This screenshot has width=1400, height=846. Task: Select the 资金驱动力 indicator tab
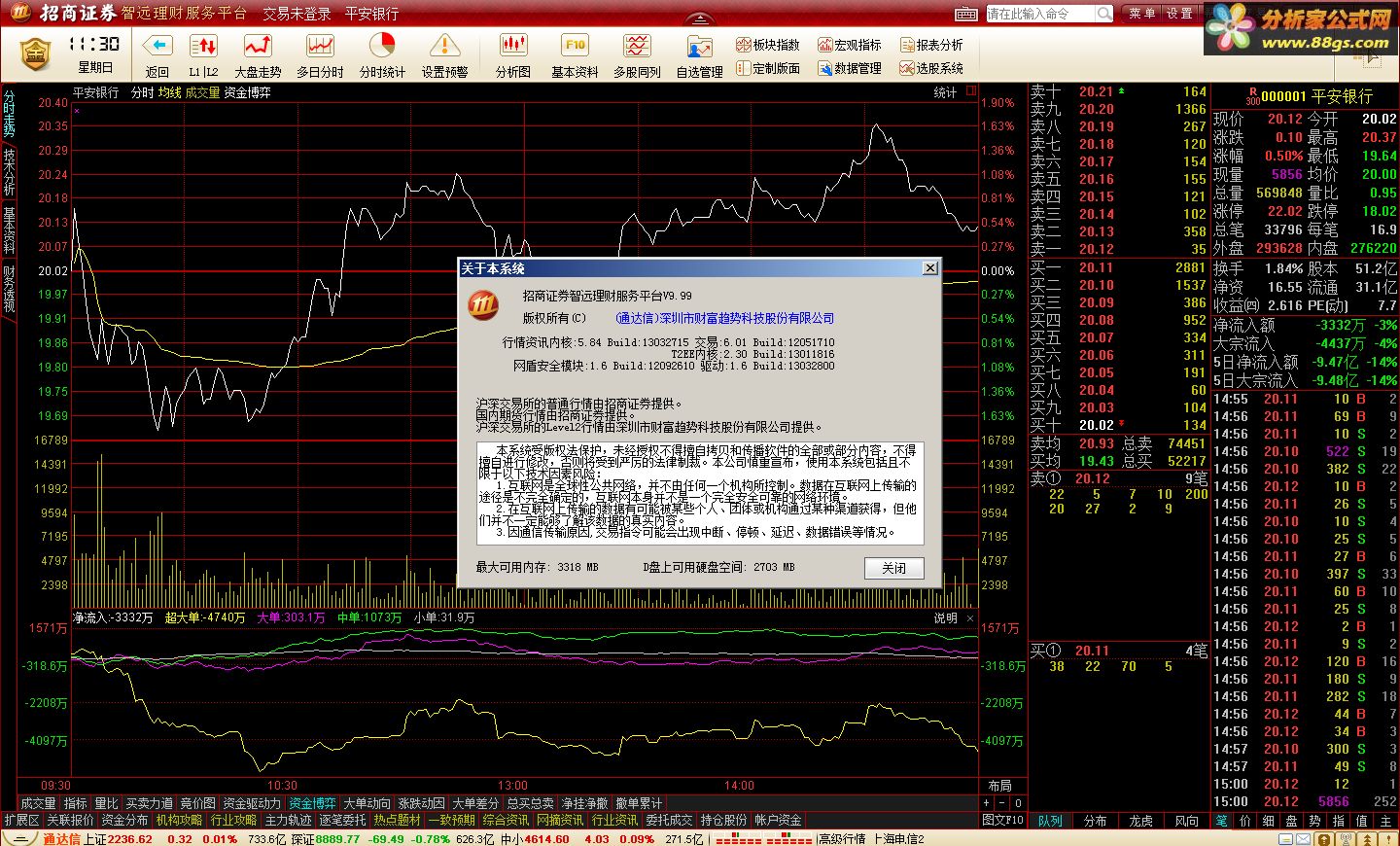(252, 803)
